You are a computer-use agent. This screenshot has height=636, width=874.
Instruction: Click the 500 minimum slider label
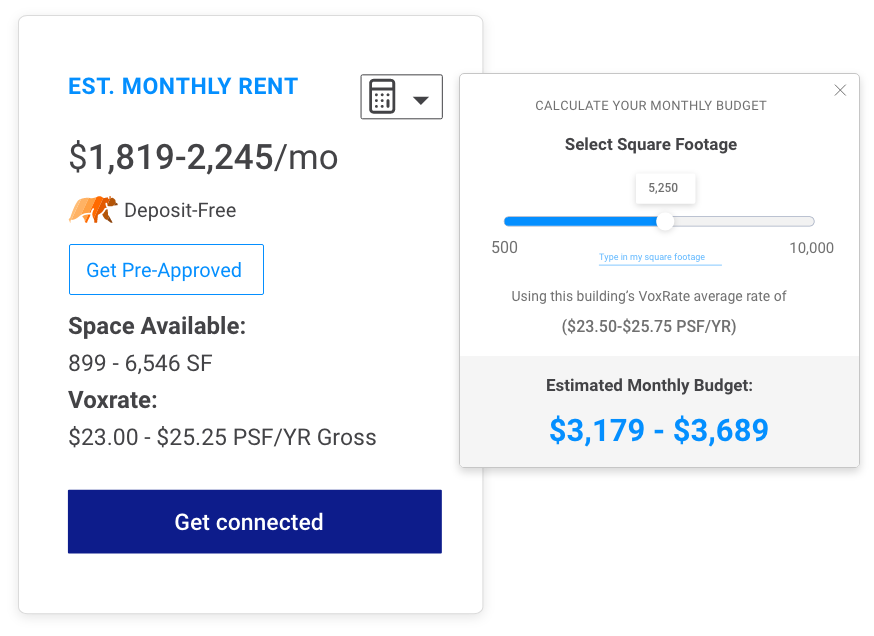click(x=504, y=247)
